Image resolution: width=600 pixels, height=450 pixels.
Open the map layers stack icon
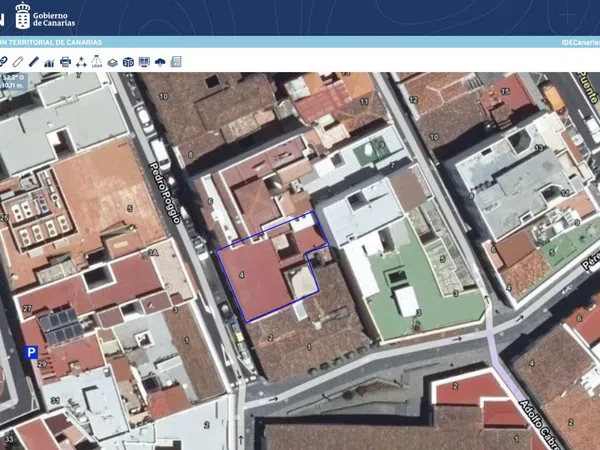112,62
